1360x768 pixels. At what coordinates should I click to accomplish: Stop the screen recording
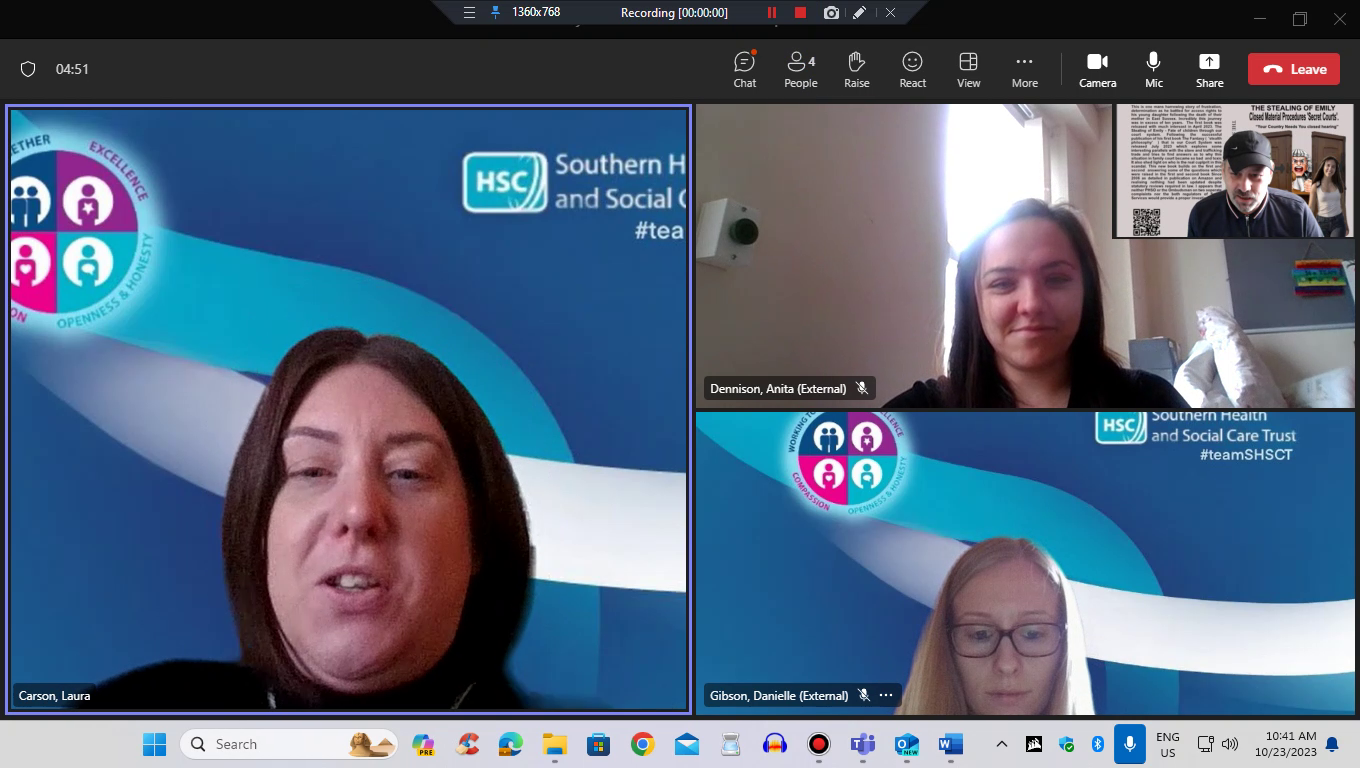coord(800,13)
